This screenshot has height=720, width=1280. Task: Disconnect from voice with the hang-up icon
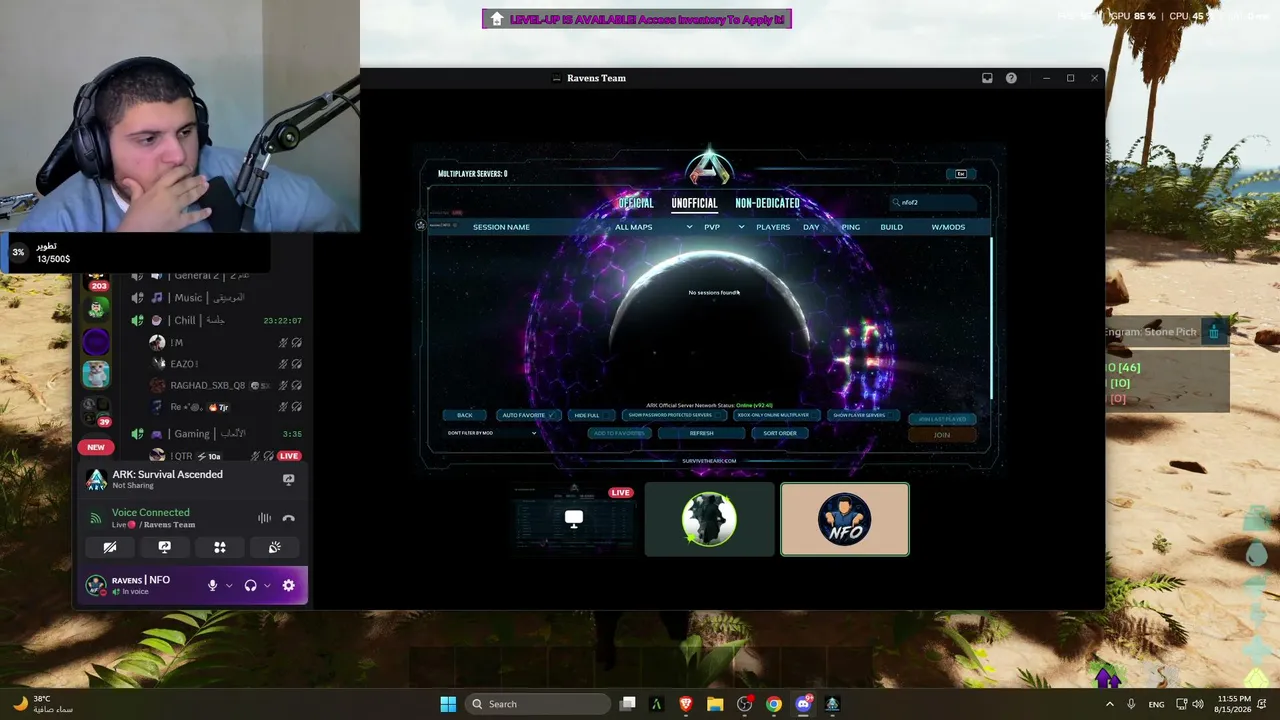[x=289, y=518]
